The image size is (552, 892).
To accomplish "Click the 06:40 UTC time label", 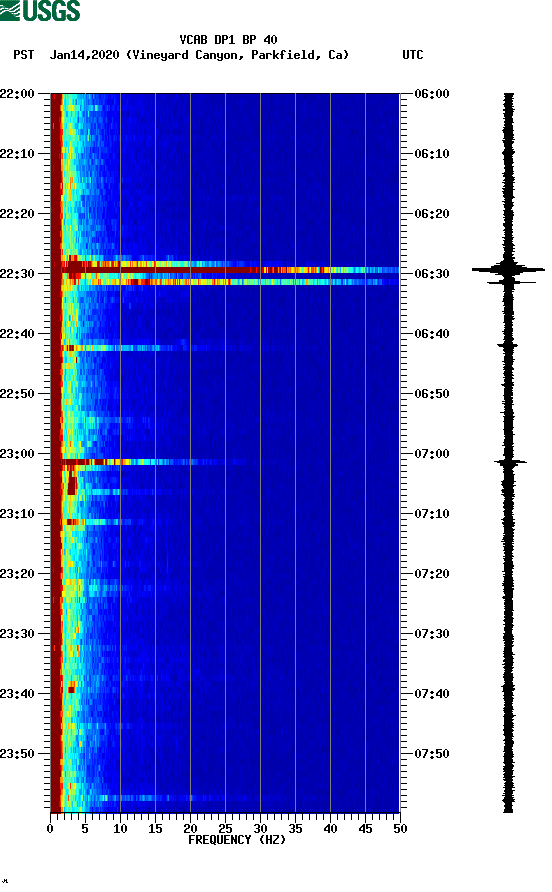I will (432, 334).
